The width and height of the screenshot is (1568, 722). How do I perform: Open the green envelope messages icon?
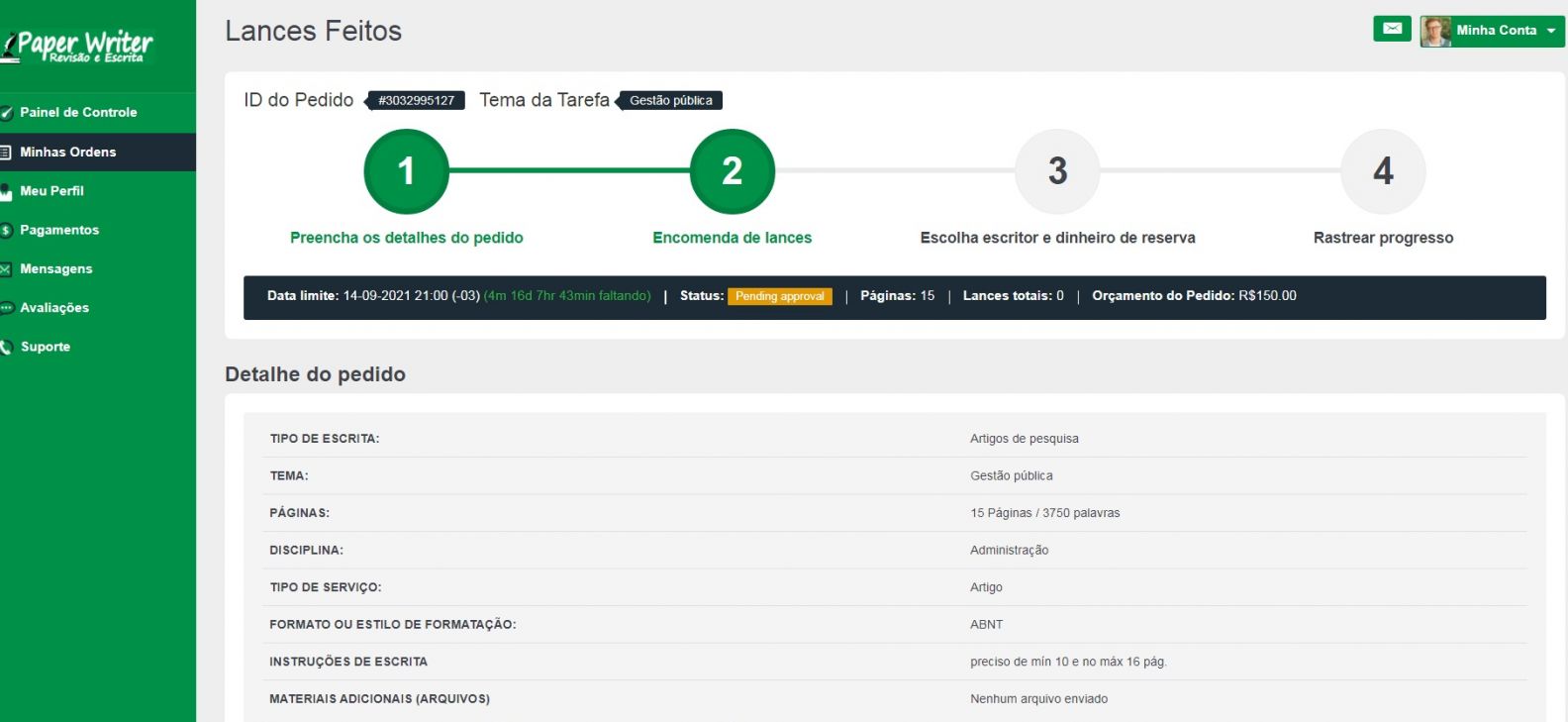point(1392,29)
